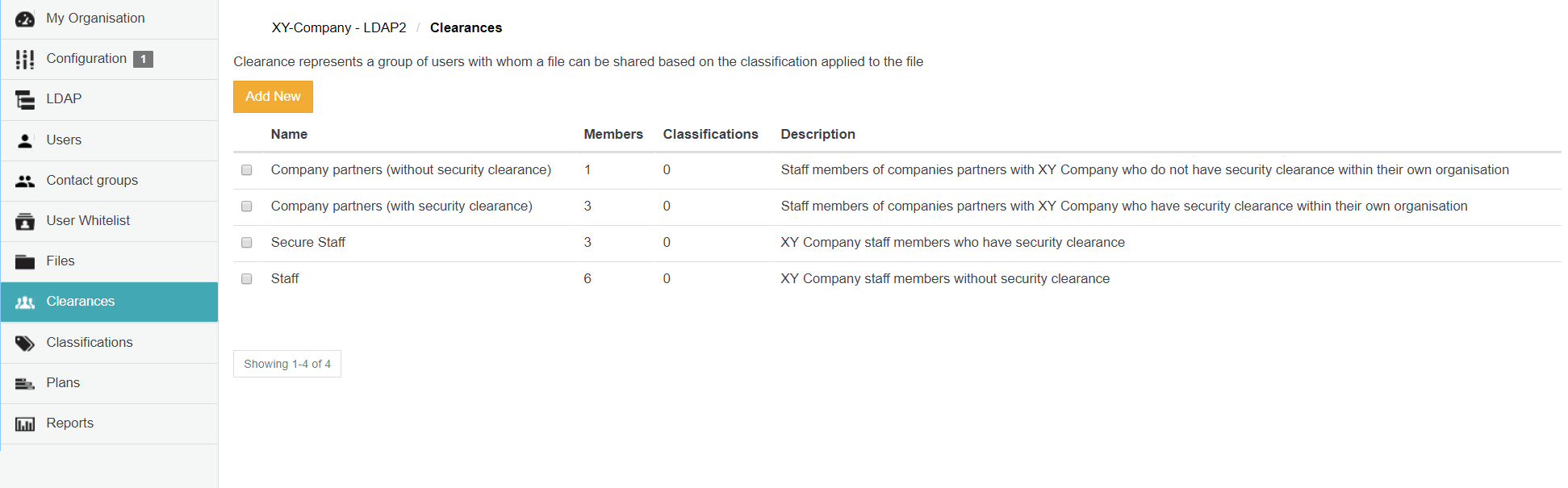
Task: Toggle checkbox for Company partners with security clearance
Action: pyautogui.click(x=247, y=206)
